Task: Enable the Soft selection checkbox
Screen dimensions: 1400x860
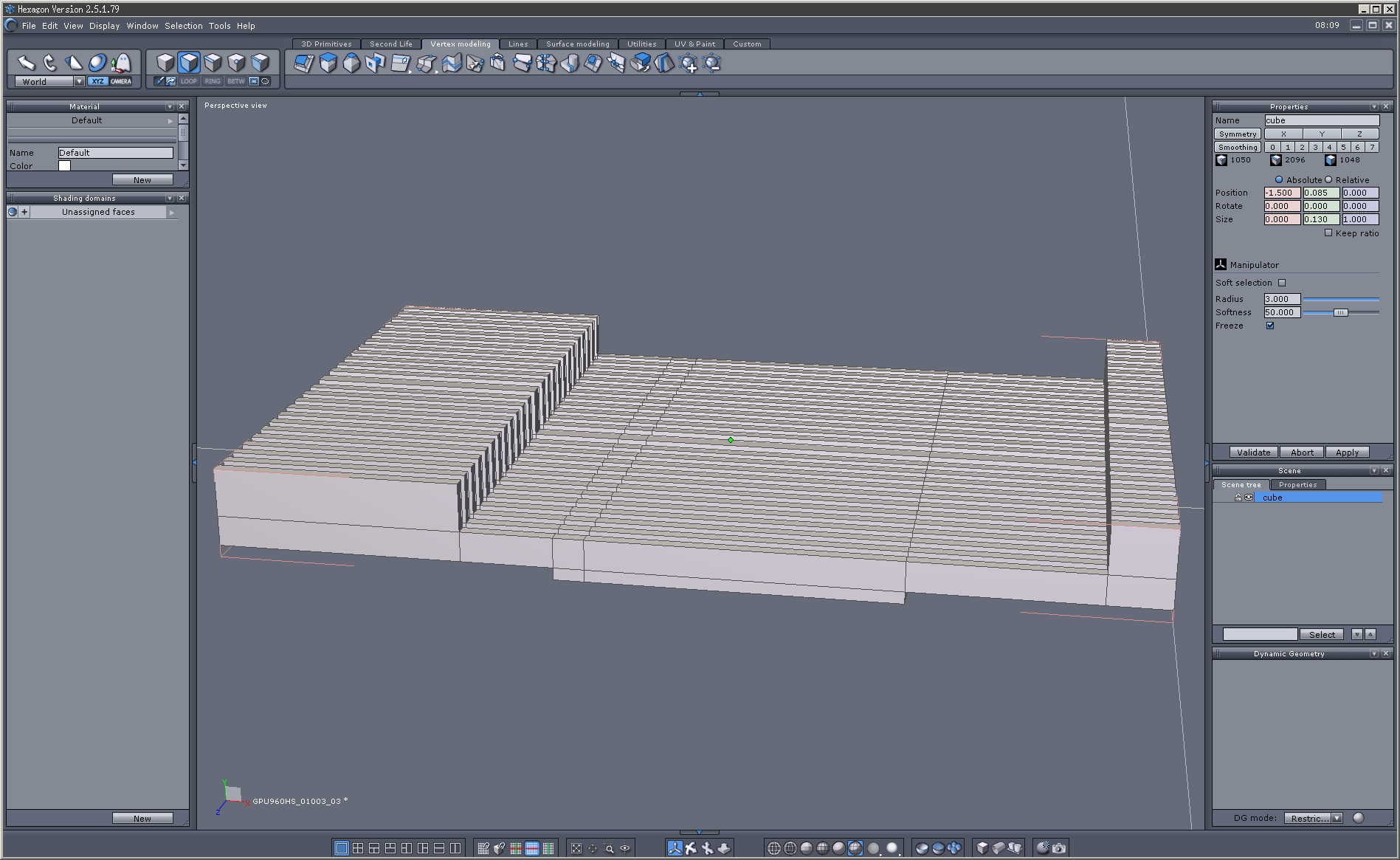Action: click(x=1282, y=283)
